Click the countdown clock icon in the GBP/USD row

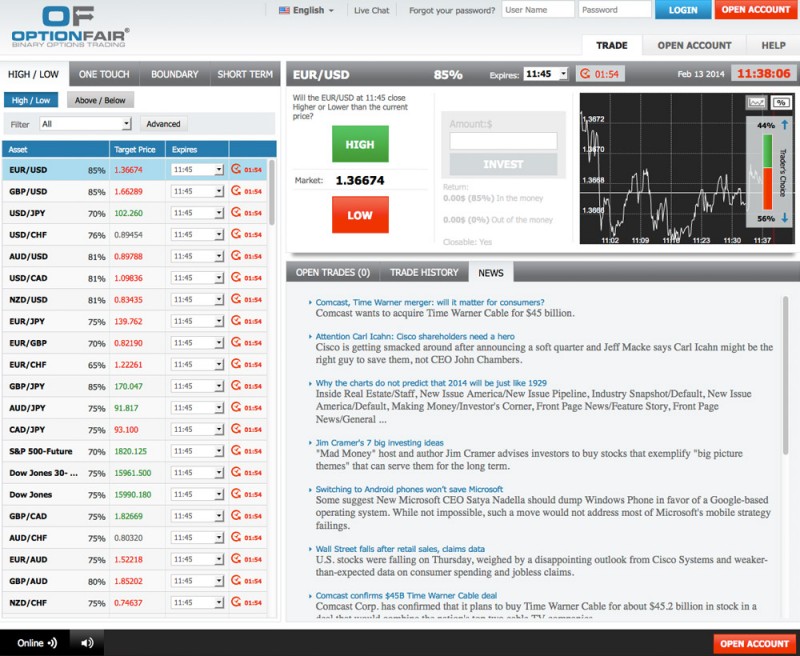coord(236,191)
